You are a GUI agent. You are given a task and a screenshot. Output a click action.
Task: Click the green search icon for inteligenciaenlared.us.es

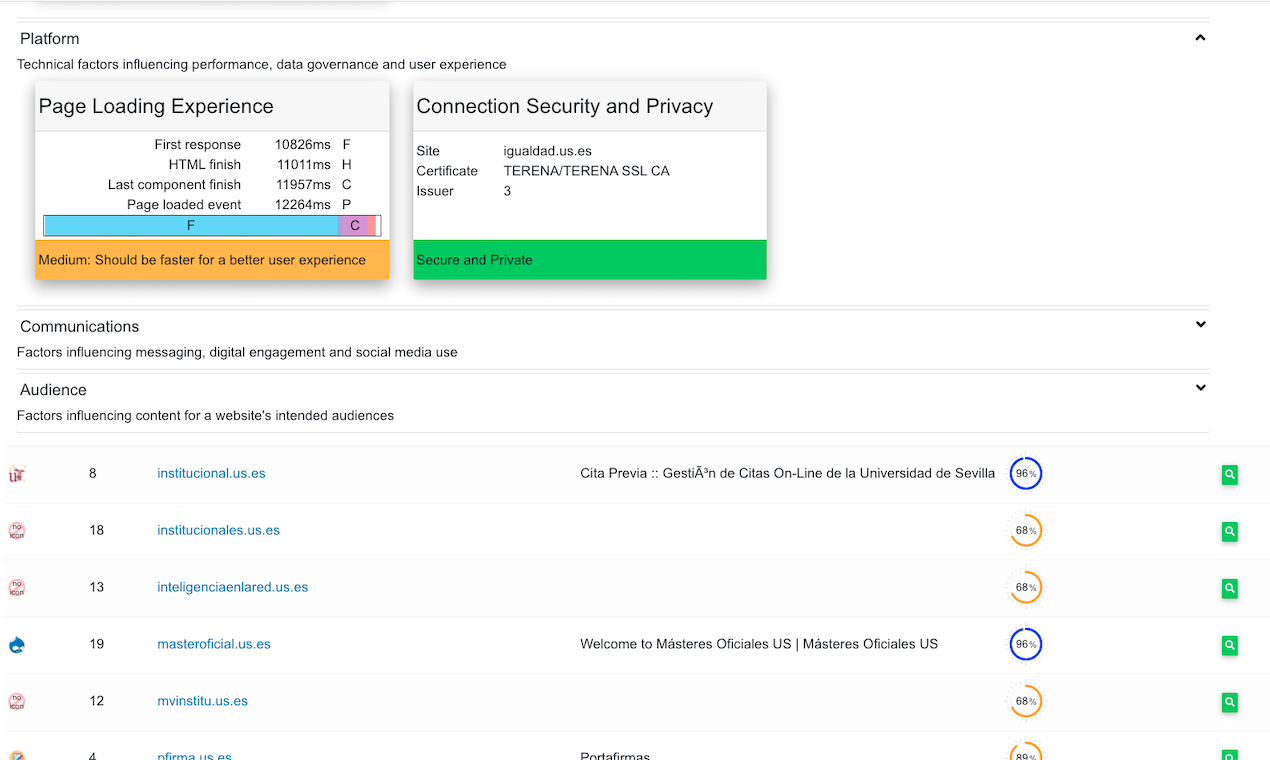(1230, 589)
